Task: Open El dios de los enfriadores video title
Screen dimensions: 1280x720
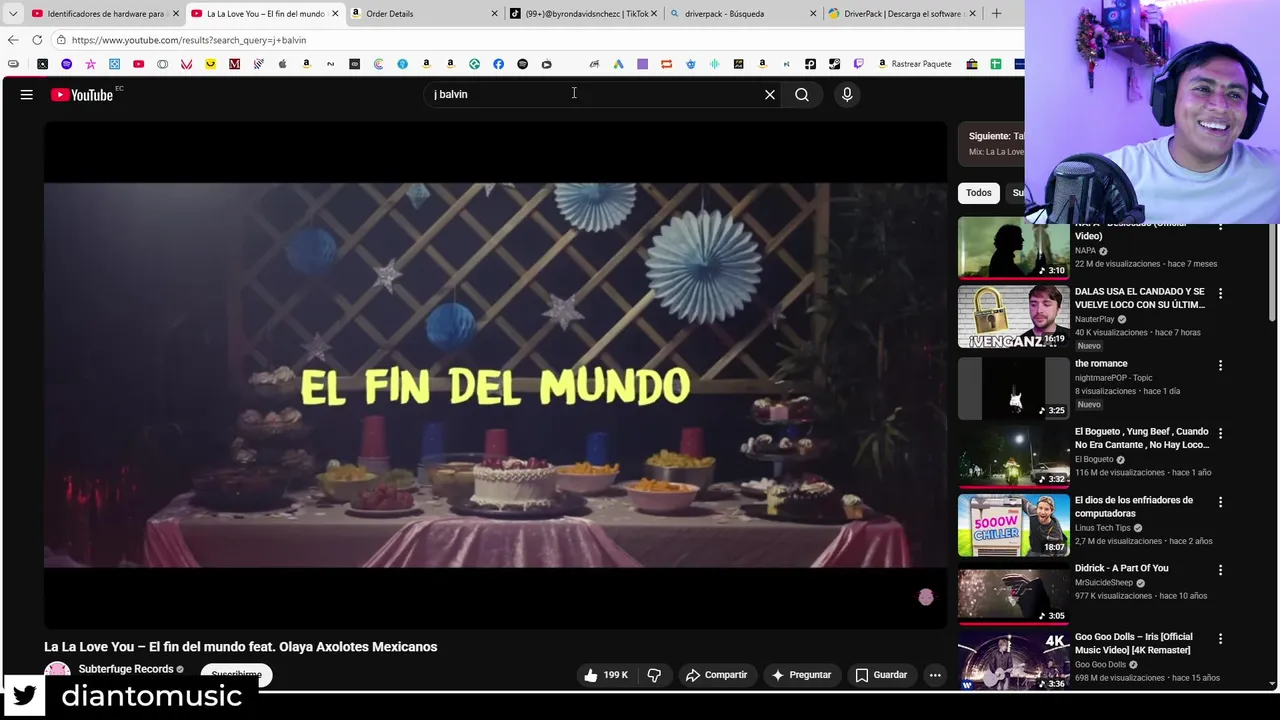Action: [1134, 506]
